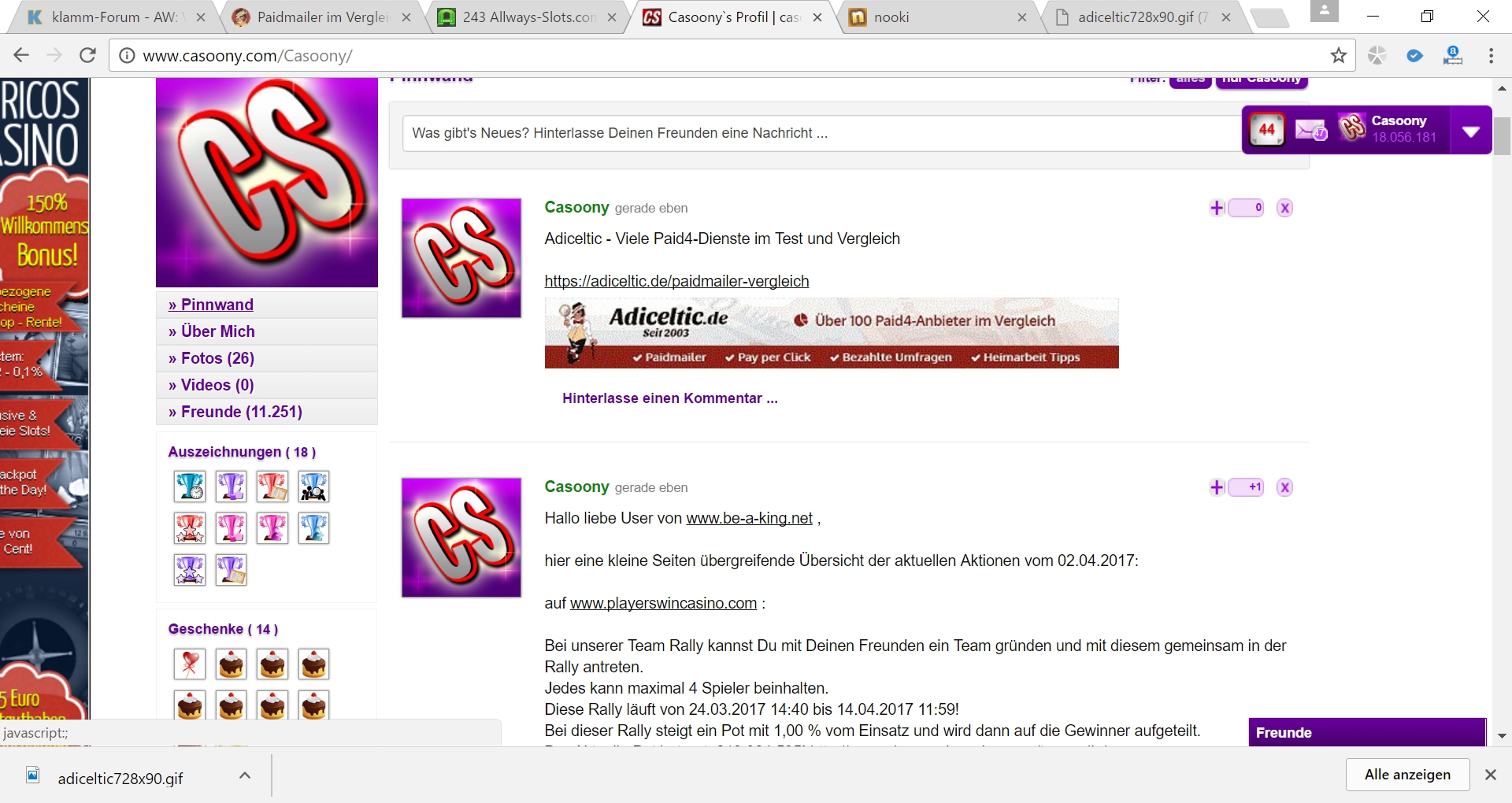Click Hinterlasse einen Kommentar link
This screenshot has height=803, width=1512.
tap(670, 398)
